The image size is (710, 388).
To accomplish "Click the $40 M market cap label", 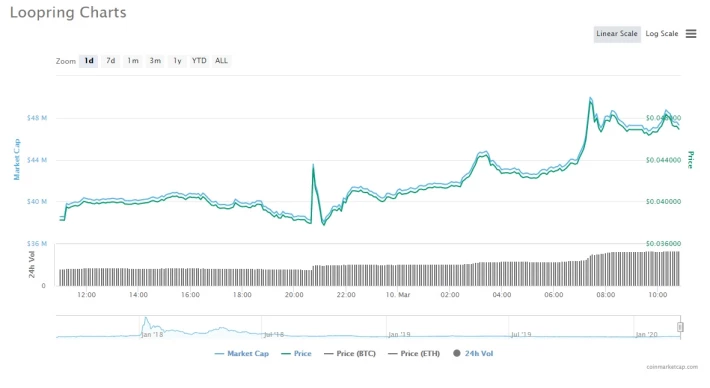I will pyautogui.click(x=37, y=201).
